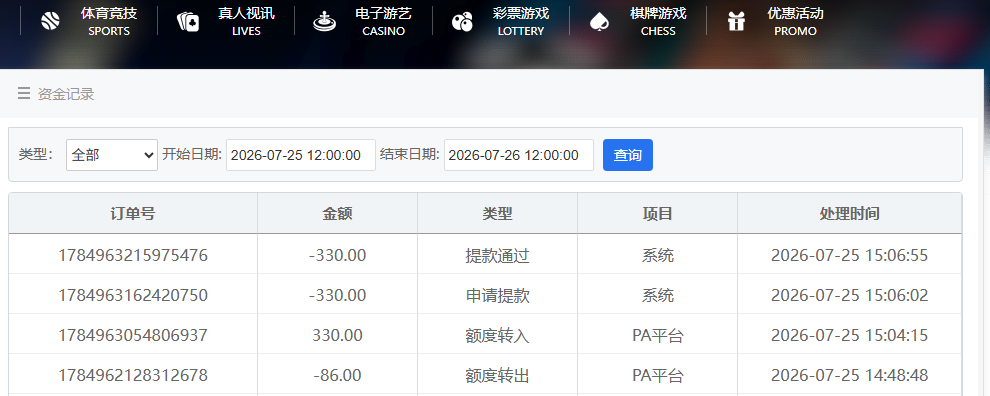Open the 棋牌游戏 CHESS menu
990x396 pixels.
(x=658, y=21)
